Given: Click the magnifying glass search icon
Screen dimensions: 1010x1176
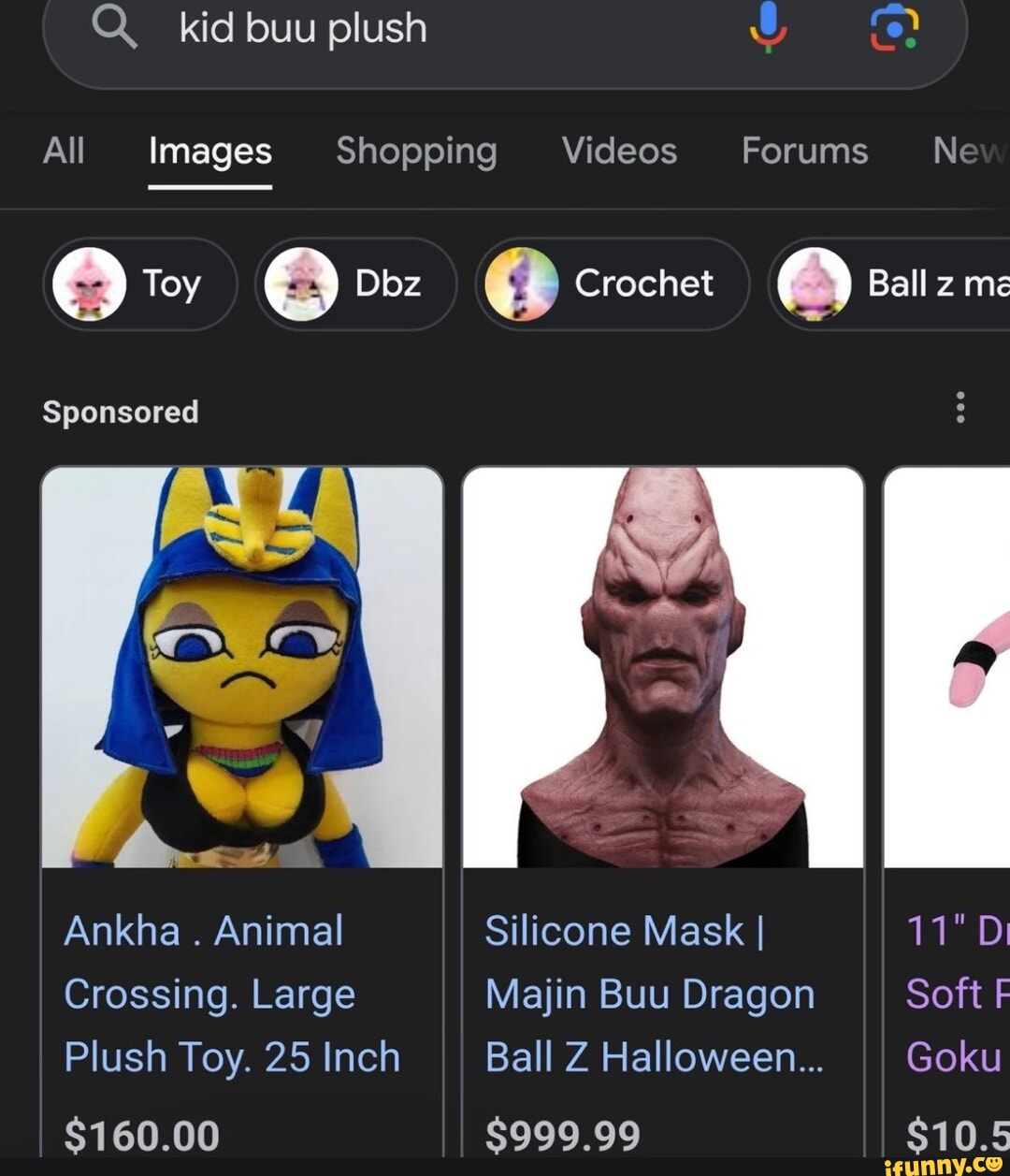Looking at the screenshot, I should pos(114,29).
